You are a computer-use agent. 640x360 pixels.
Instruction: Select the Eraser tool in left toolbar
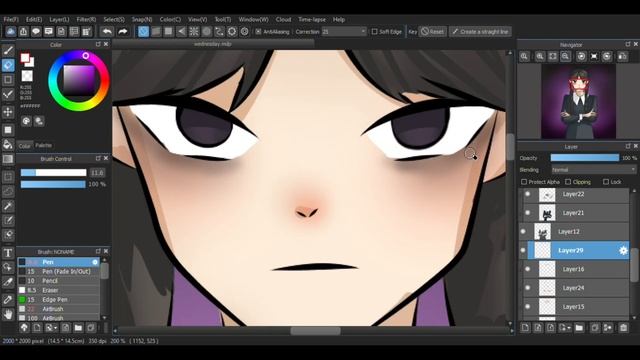coord(8,65)
